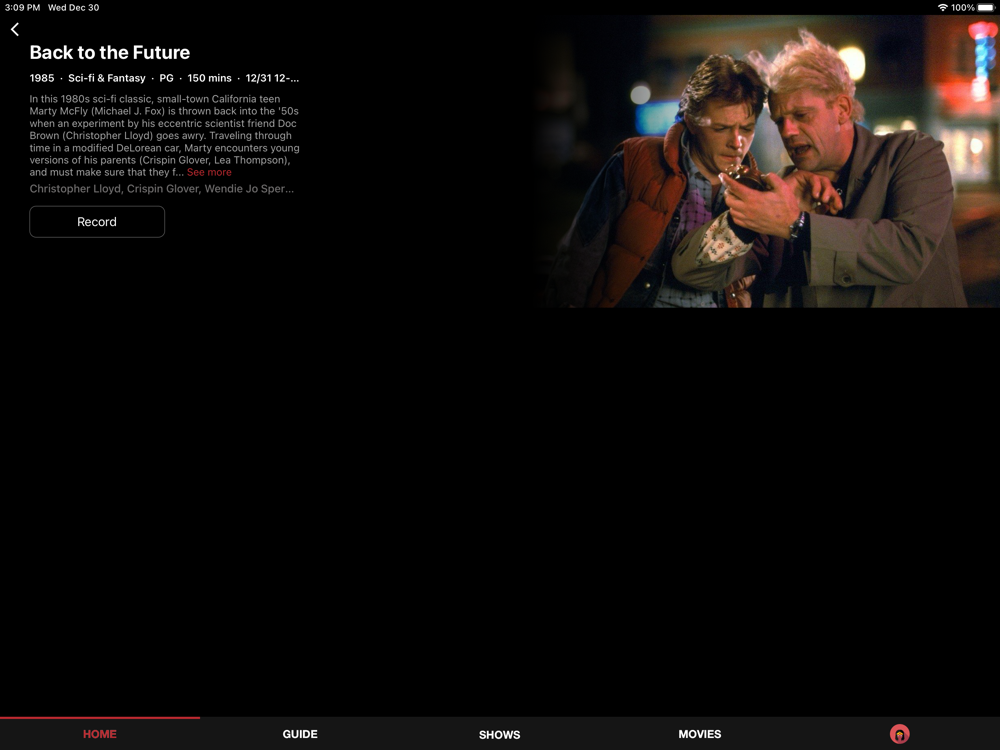Tap the movie synopsis paragraph
This screenshot has width=1000, height=750.
coord(165,135)
